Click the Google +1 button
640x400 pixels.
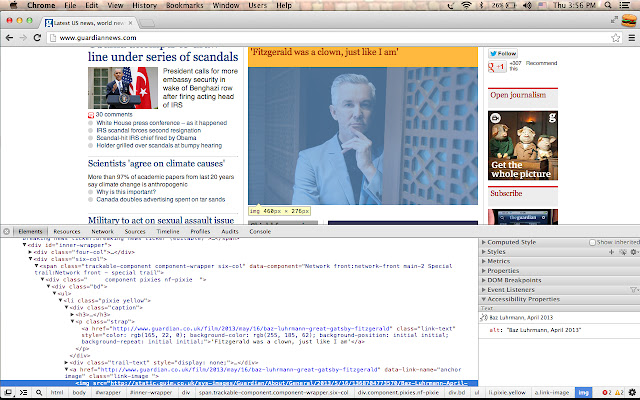tap(495, 66)
